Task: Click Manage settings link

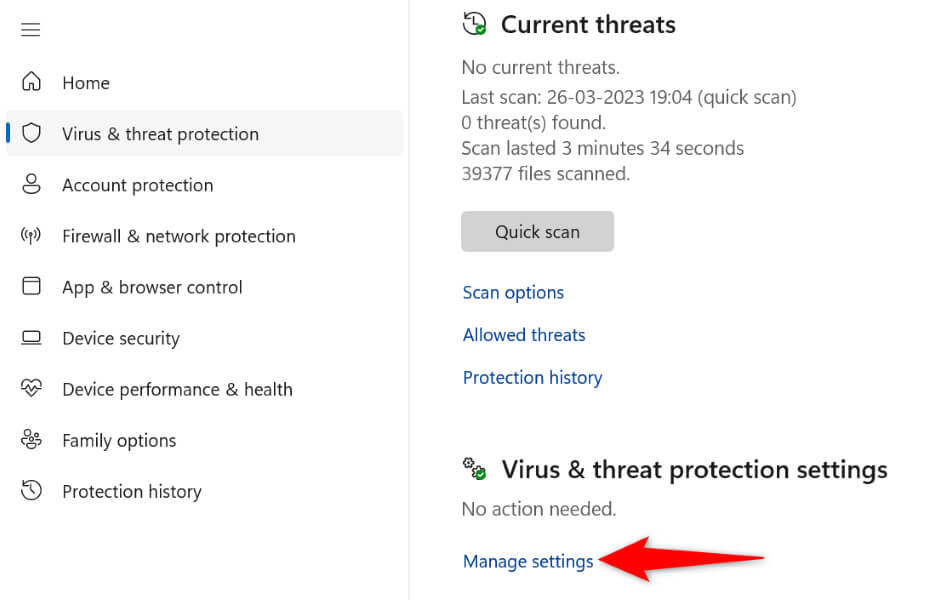Action: 528,561
